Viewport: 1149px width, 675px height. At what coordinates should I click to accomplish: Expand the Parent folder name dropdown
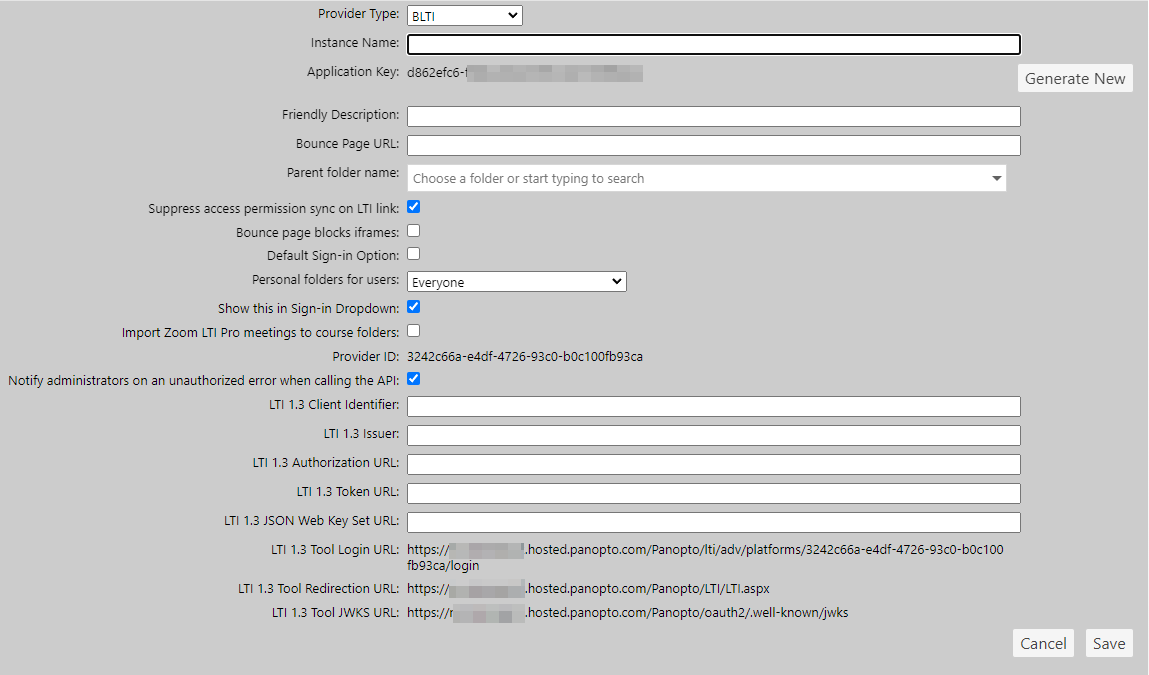click(706, 178)
